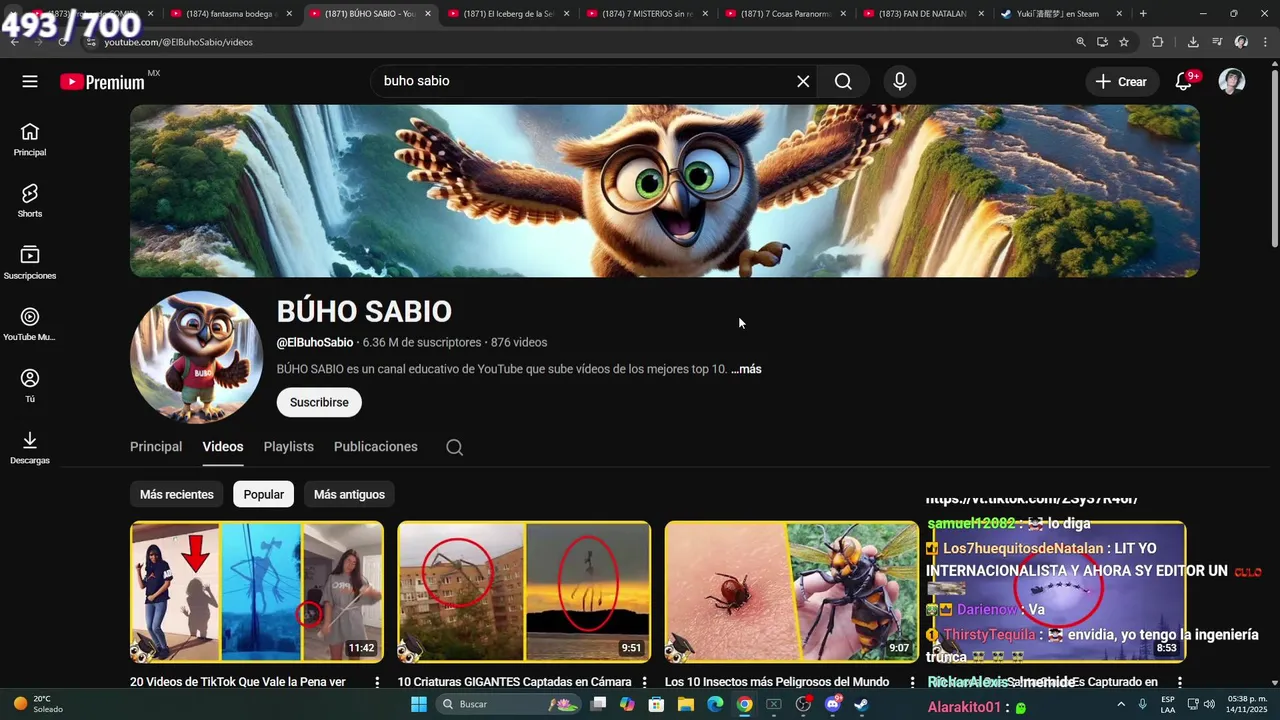Click the BÚHO SABIO channel avatar

point(196,357)
